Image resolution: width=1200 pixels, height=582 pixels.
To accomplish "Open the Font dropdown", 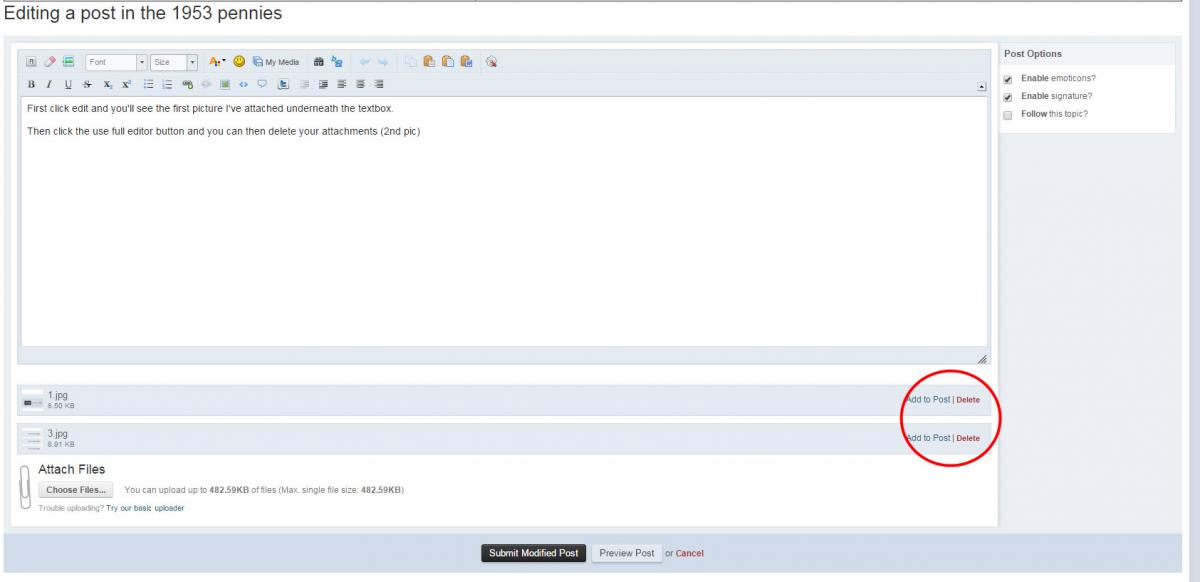I will pyautogui.click(x=116, y=62).
